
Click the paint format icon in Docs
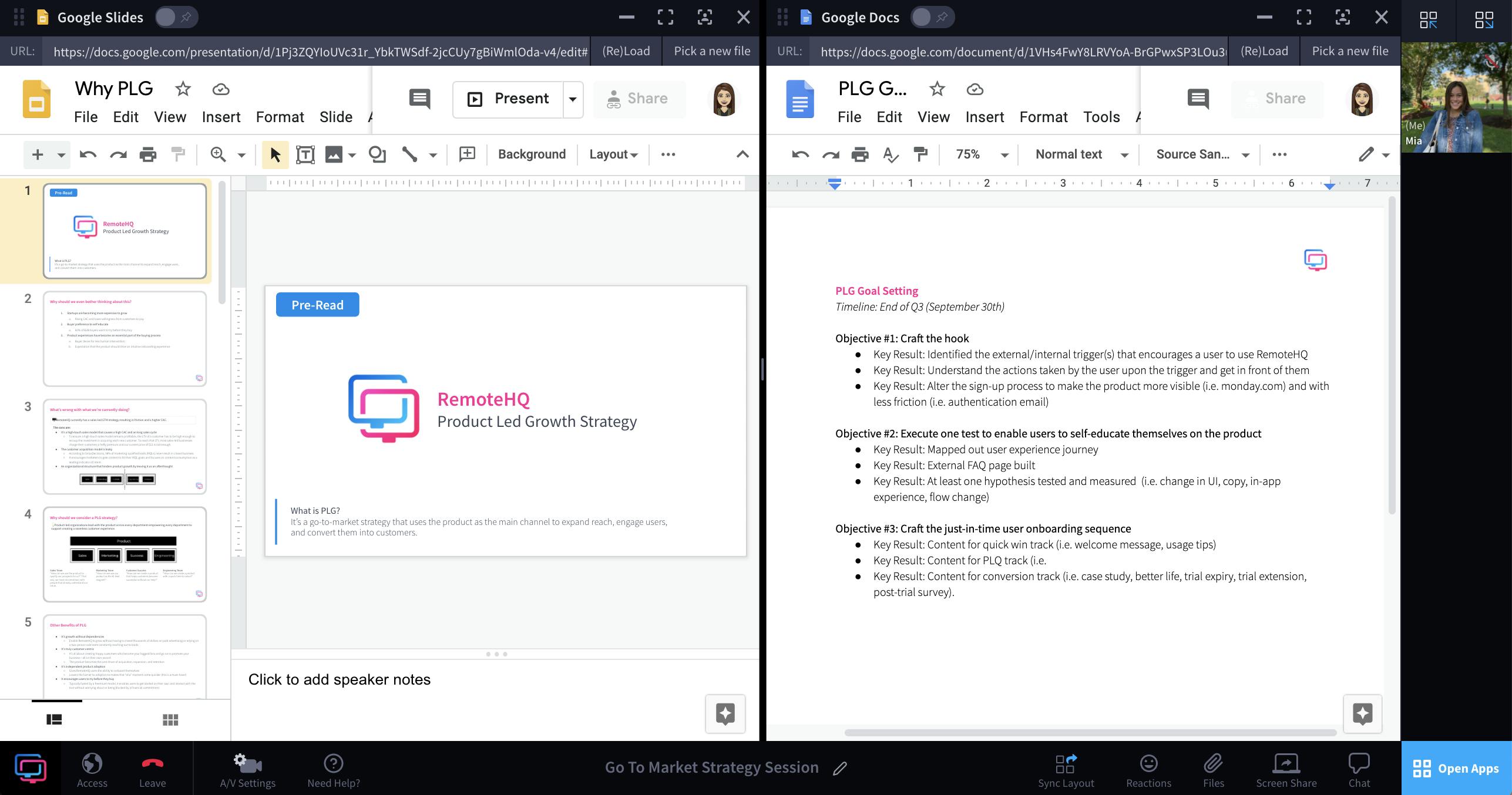[x=920, y=154]
